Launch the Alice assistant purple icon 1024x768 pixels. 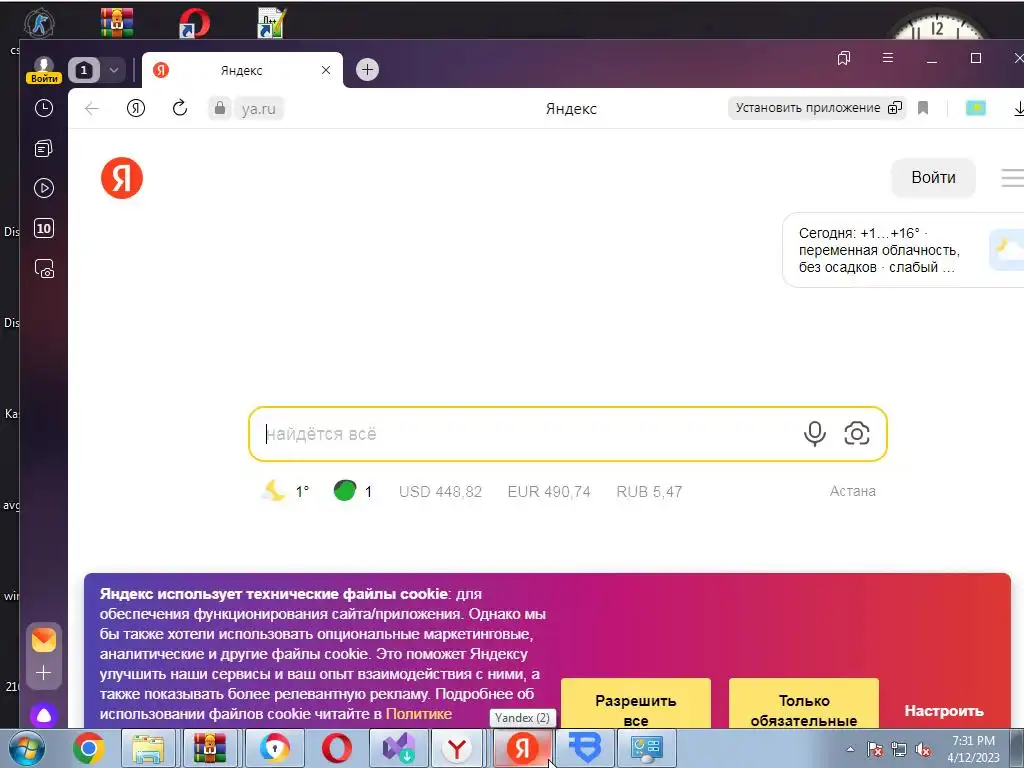pos(44,716)
